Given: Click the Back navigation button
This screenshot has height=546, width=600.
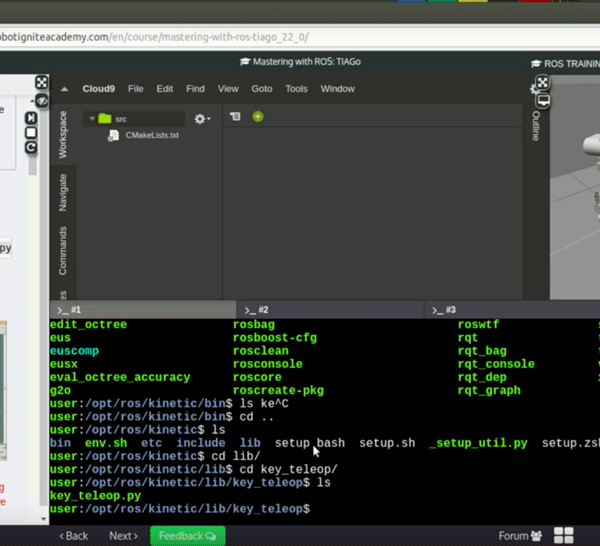Looking at the screenshot, I should pos(74,536).
